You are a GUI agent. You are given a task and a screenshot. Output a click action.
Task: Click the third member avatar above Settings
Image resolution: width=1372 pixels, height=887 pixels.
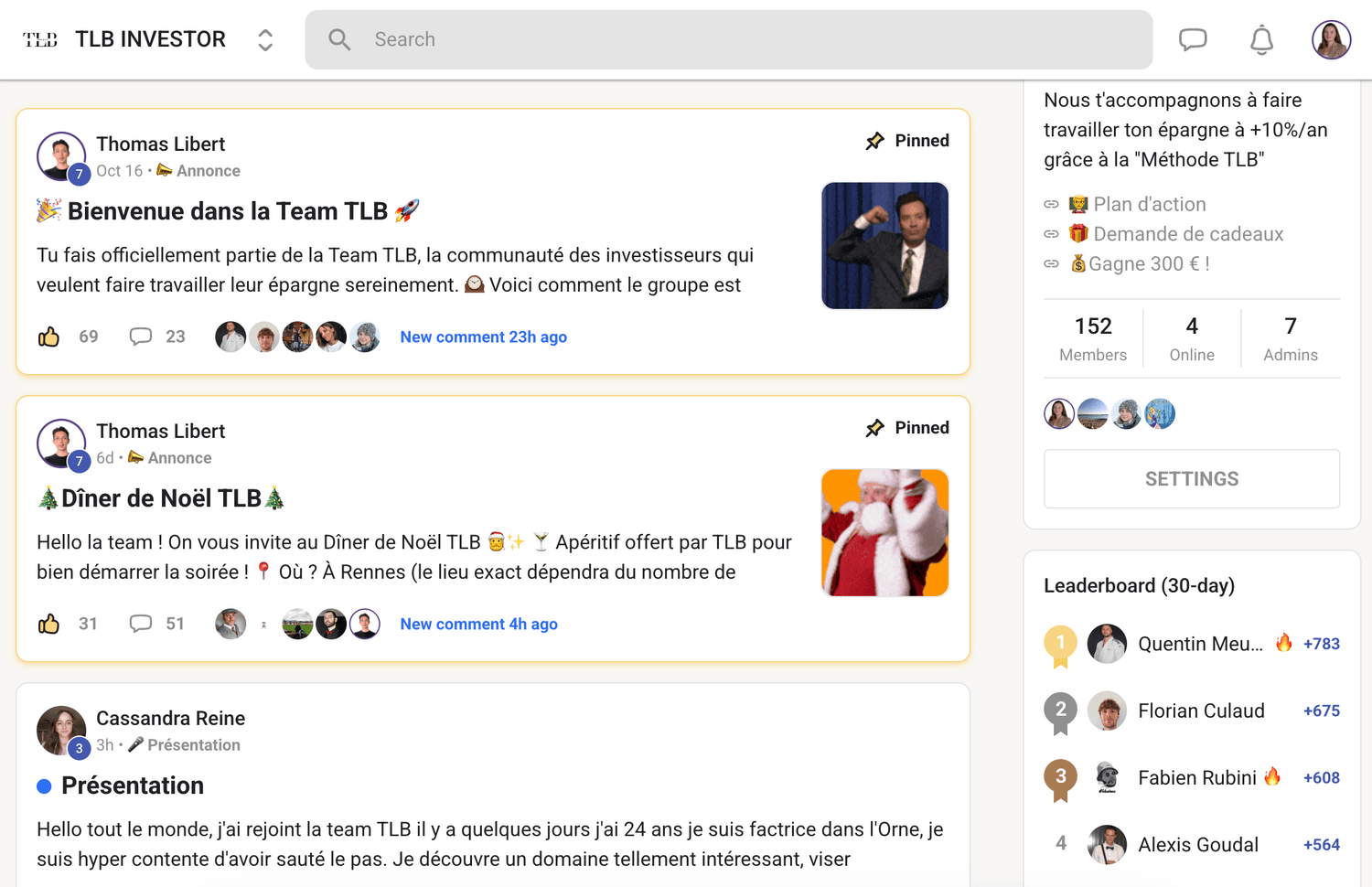pyautogui.click(x=1127, y=414)
